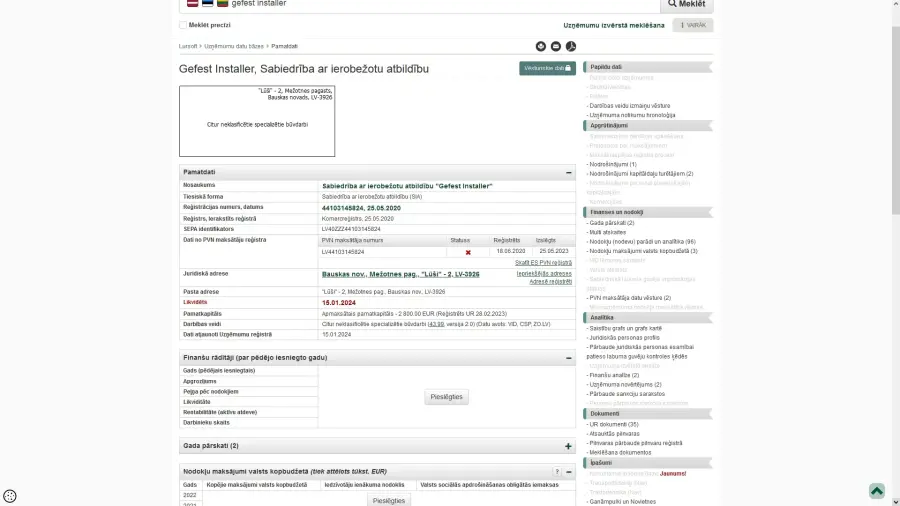The height and width of the screenshot is (506, 900).
Task: Select the Lithuanian flag in search bar
Action: pos(223,3)
